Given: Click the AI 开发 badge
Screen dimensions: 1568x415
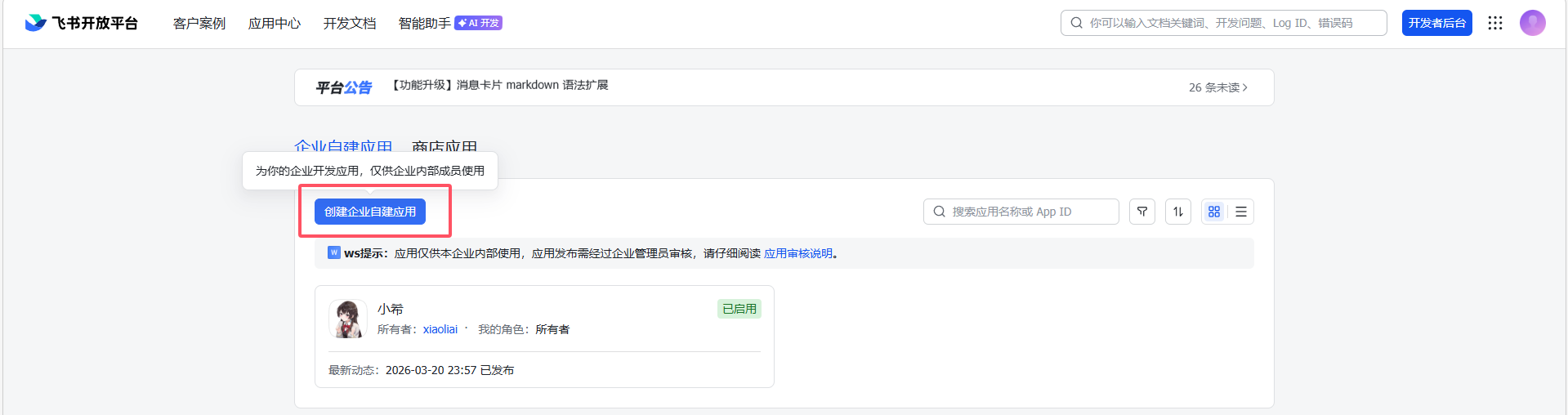Looking at the screenshot, I should click(x=479, y=23).
